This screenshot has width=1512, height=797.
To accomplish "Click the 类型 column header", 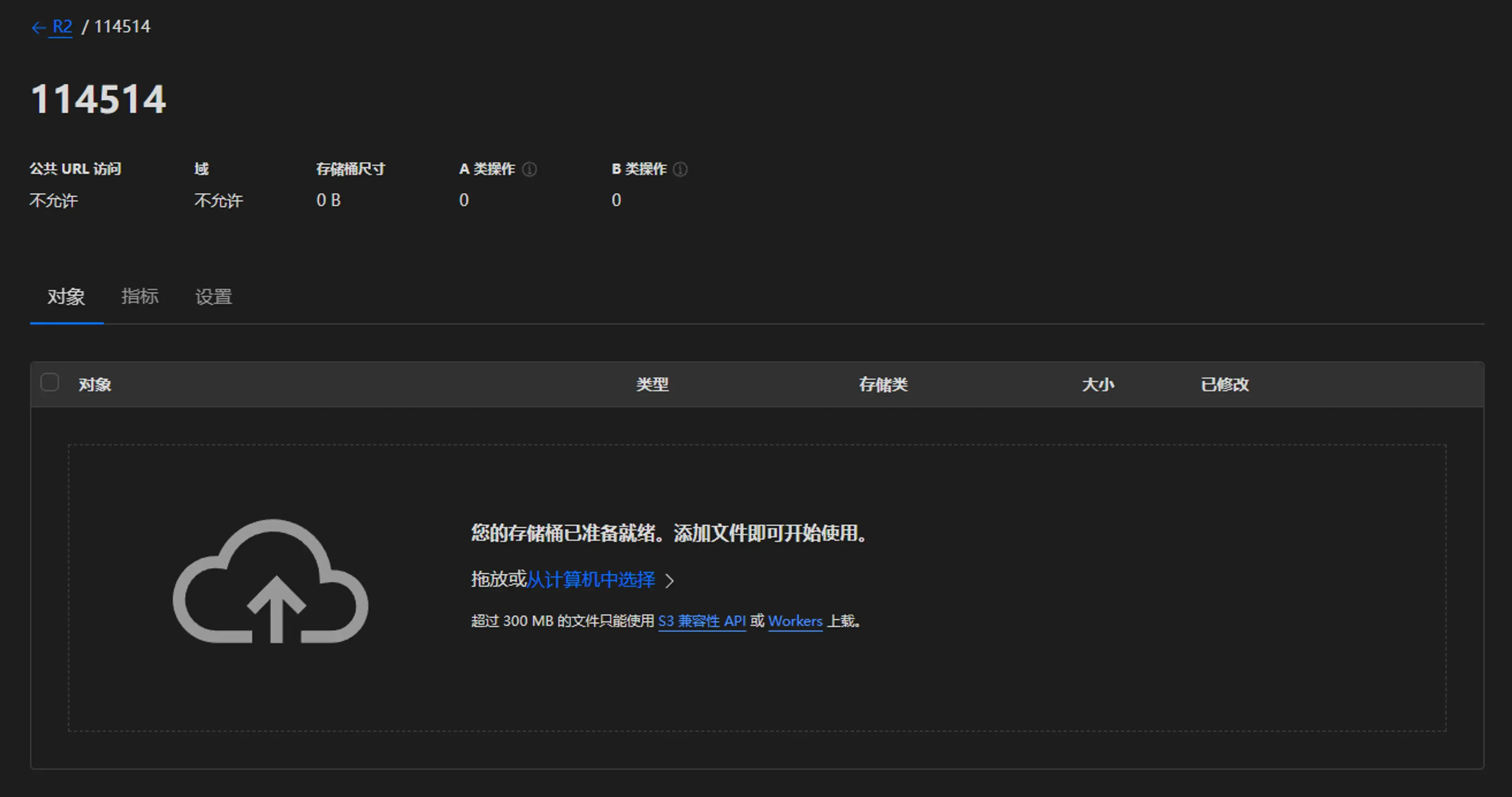I will [652, 385].
